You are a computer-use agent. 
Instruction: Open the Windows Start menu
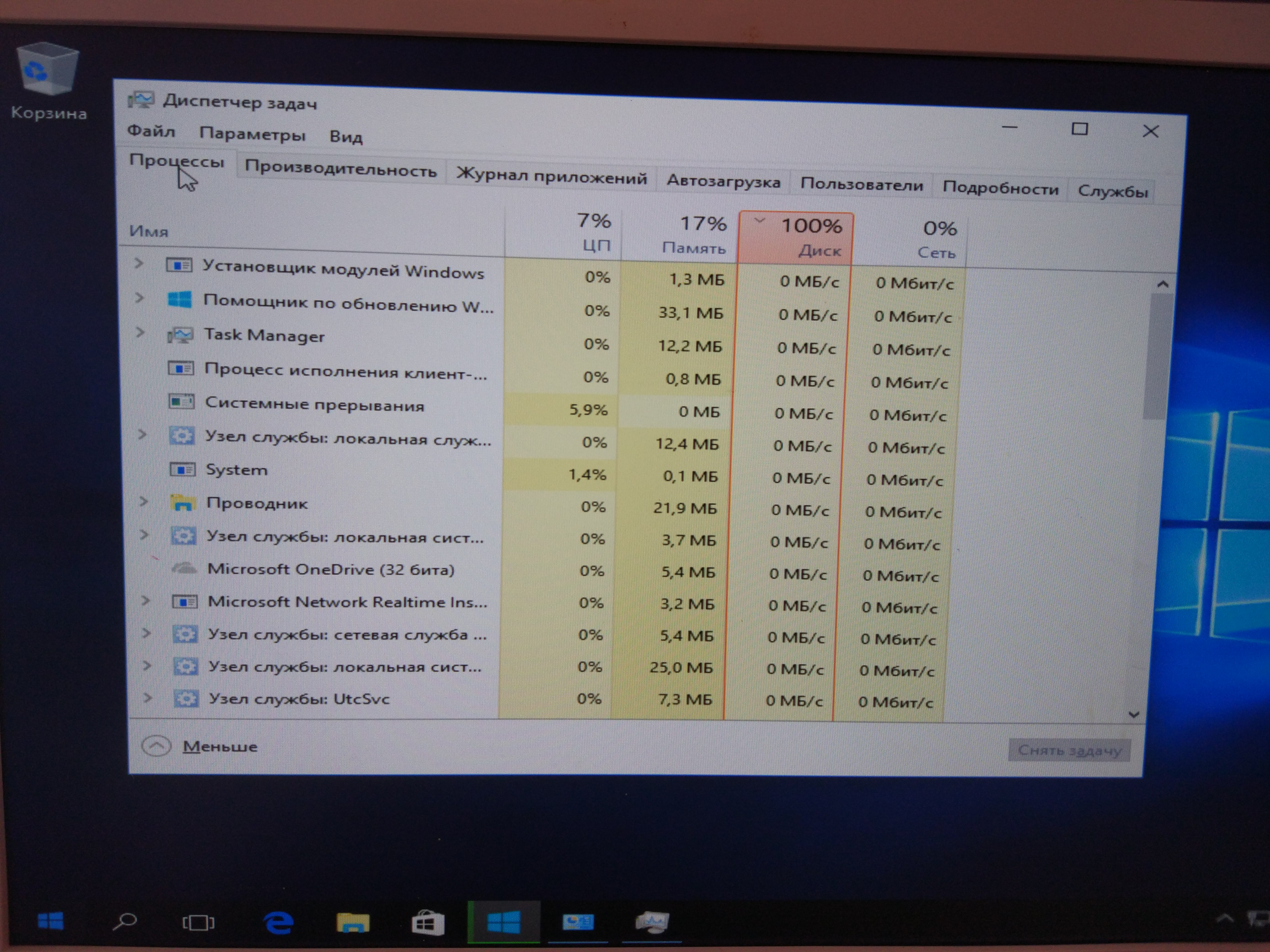[x=50, y=921]
